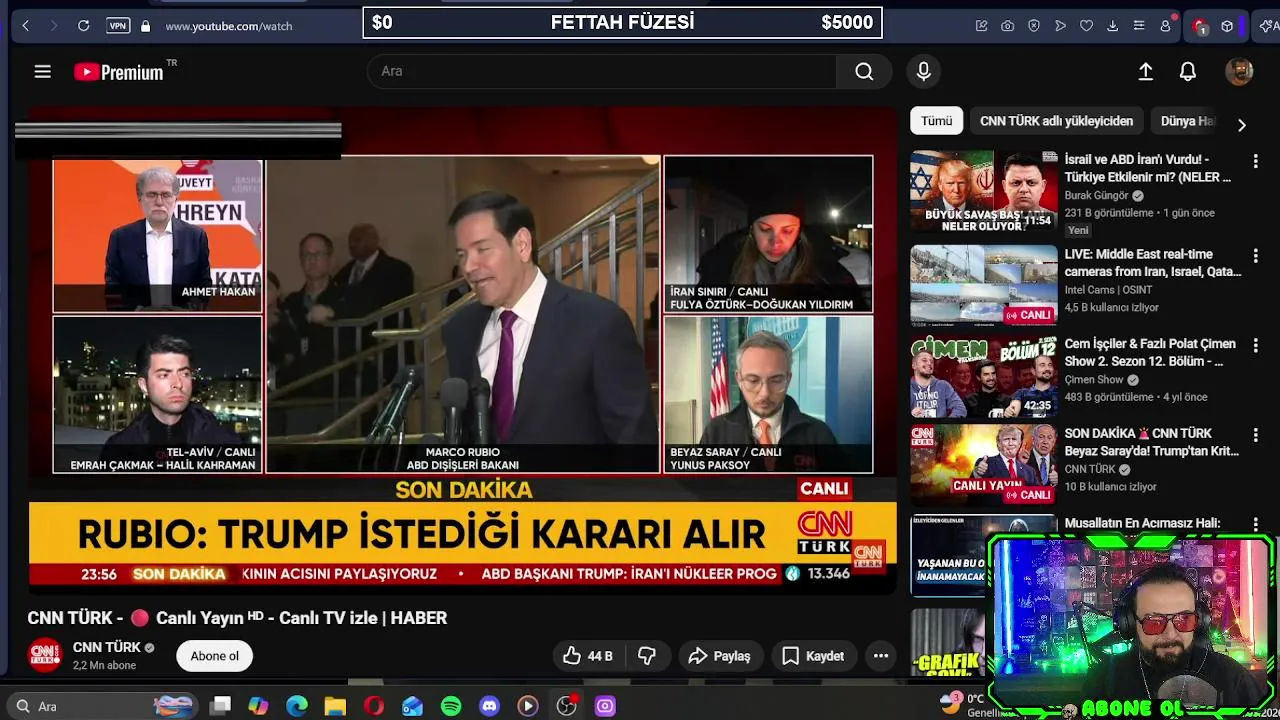Open the CNN TÜRK channel avatar
This screenshot has height=720, width=1280.
pos(45,655)
